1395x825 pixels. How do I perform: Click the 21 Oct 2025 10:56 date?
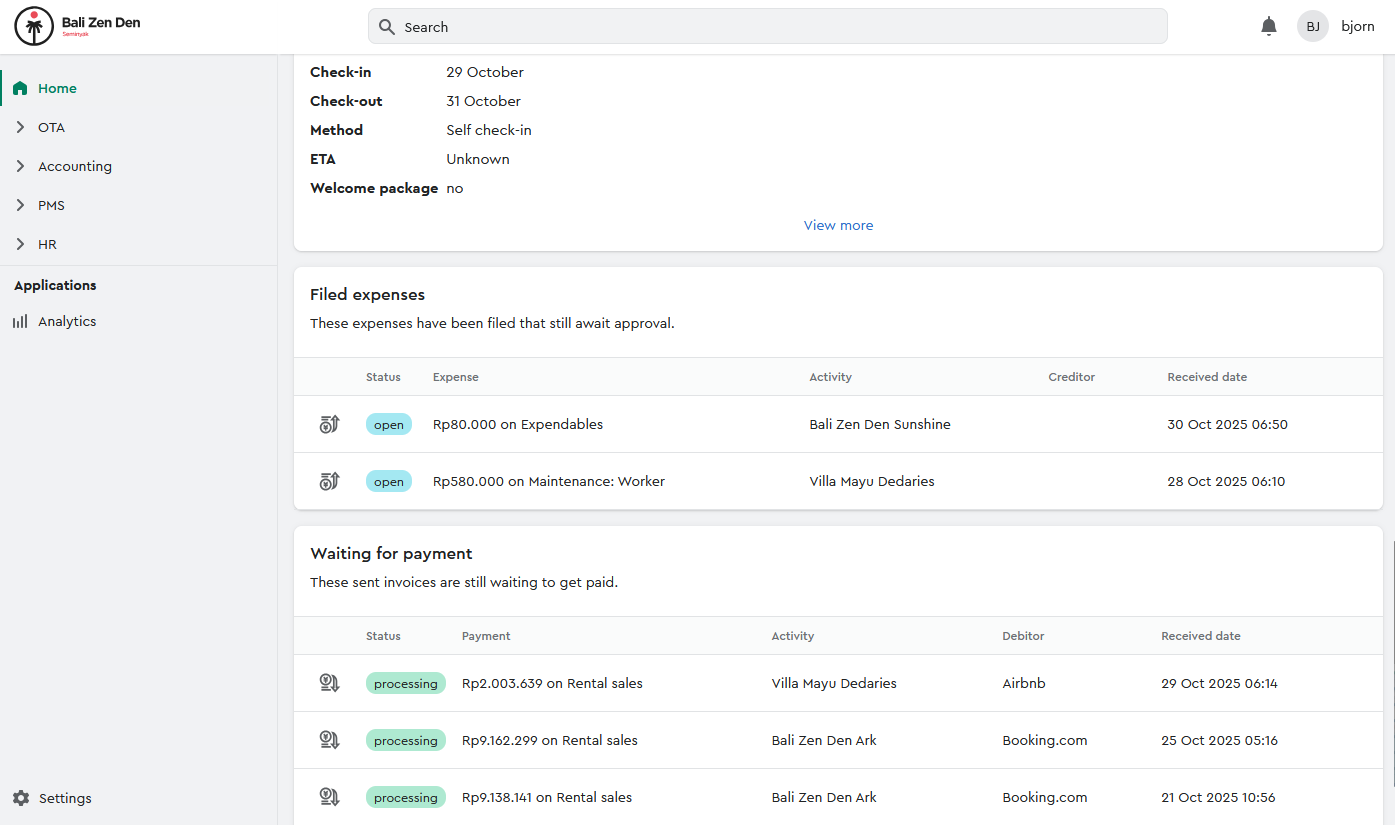click(x=1219, y=797)
